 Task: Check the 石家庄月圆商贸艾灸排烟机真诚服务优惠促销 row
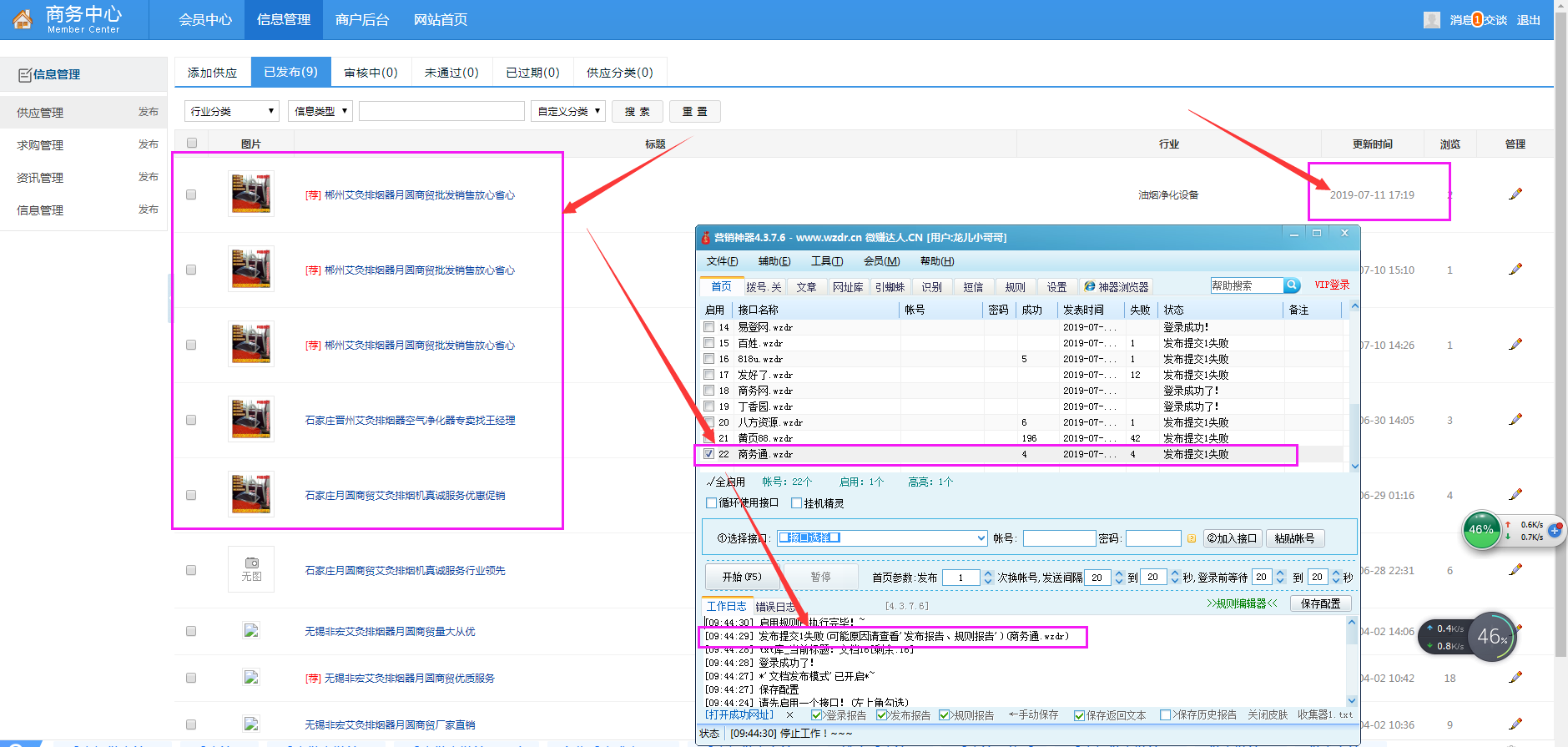[x=191, y=495]
